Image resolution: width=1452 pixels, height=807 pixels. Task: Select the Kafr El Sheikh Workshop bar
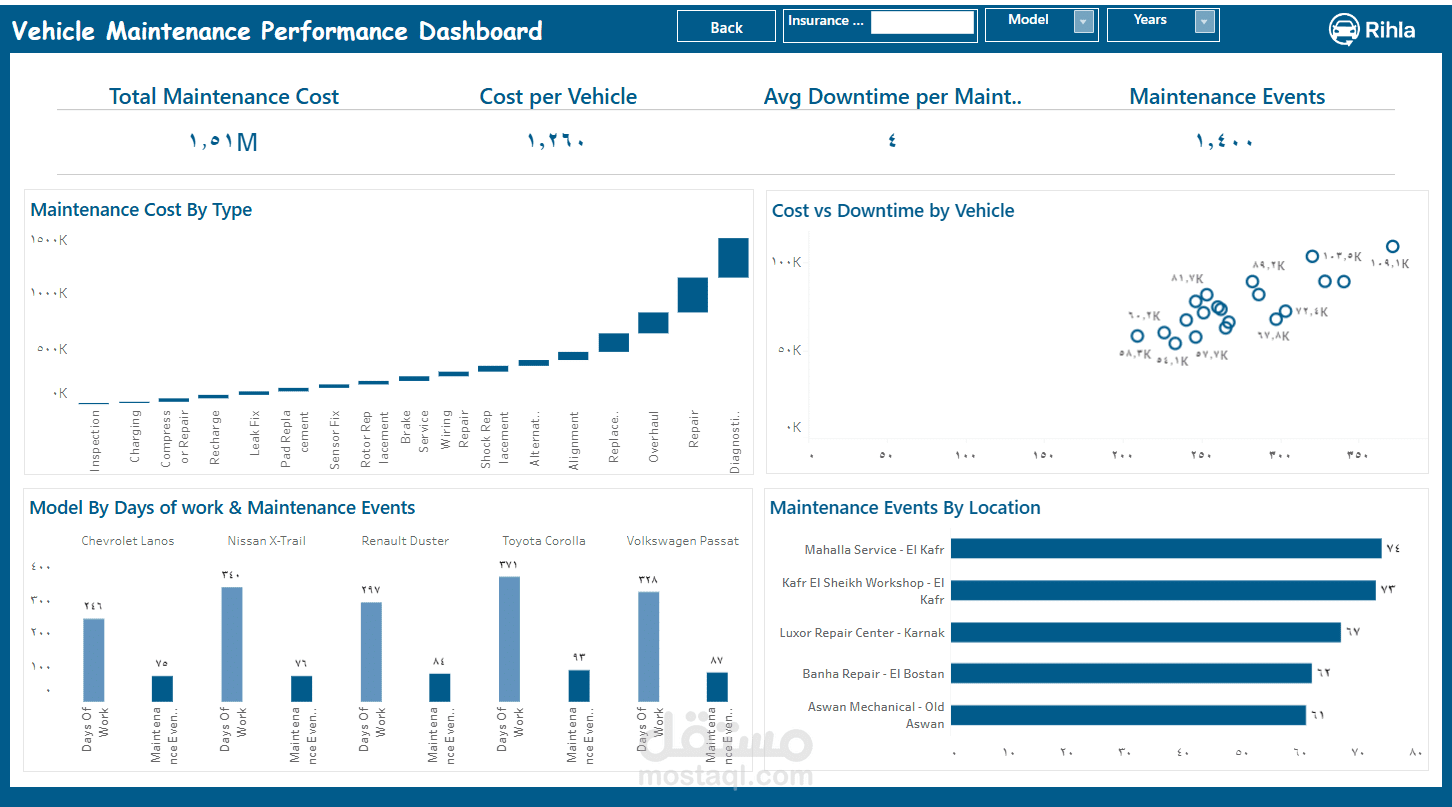click(x=1163, y=590)
